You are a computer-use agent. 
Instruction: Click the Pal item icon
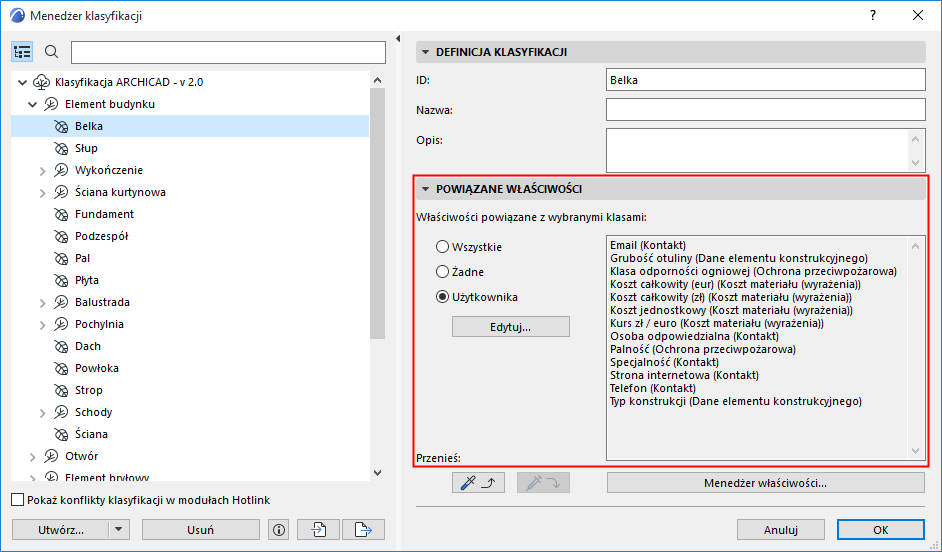pos(61,258)
